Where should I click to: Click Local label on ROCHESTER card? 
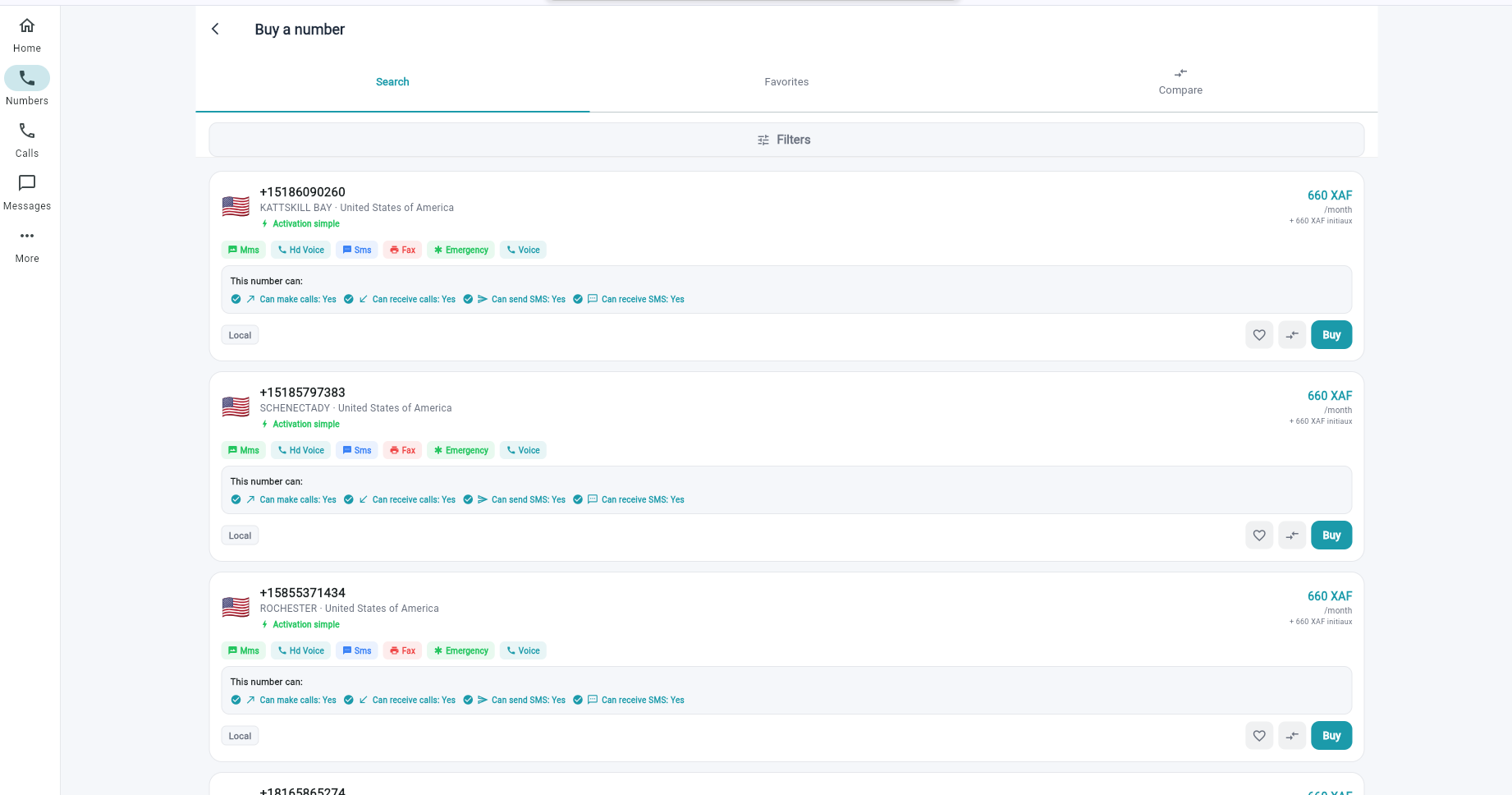240,736
